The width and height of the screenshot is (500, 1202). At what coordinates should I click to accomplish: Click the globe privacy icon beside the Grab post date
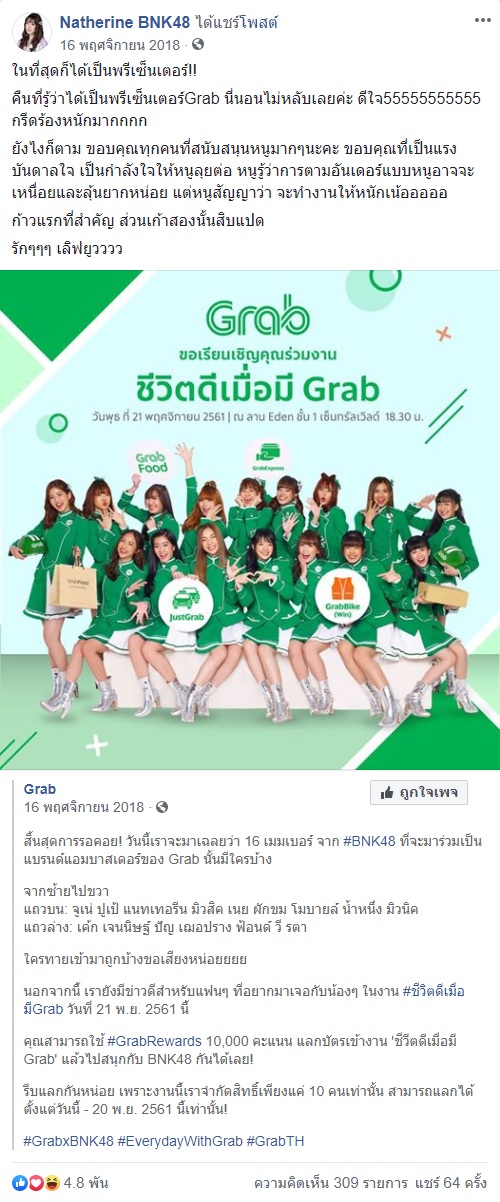[x=162, y=807]
